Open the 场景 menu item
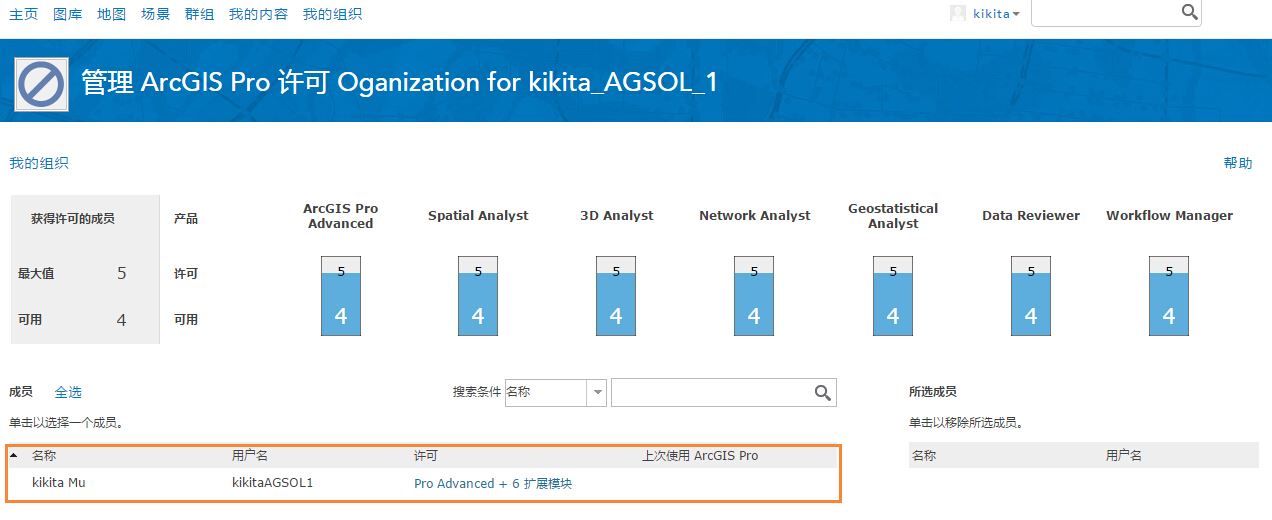The height and width of the screenshot is (520, 1272). [155, 14]
